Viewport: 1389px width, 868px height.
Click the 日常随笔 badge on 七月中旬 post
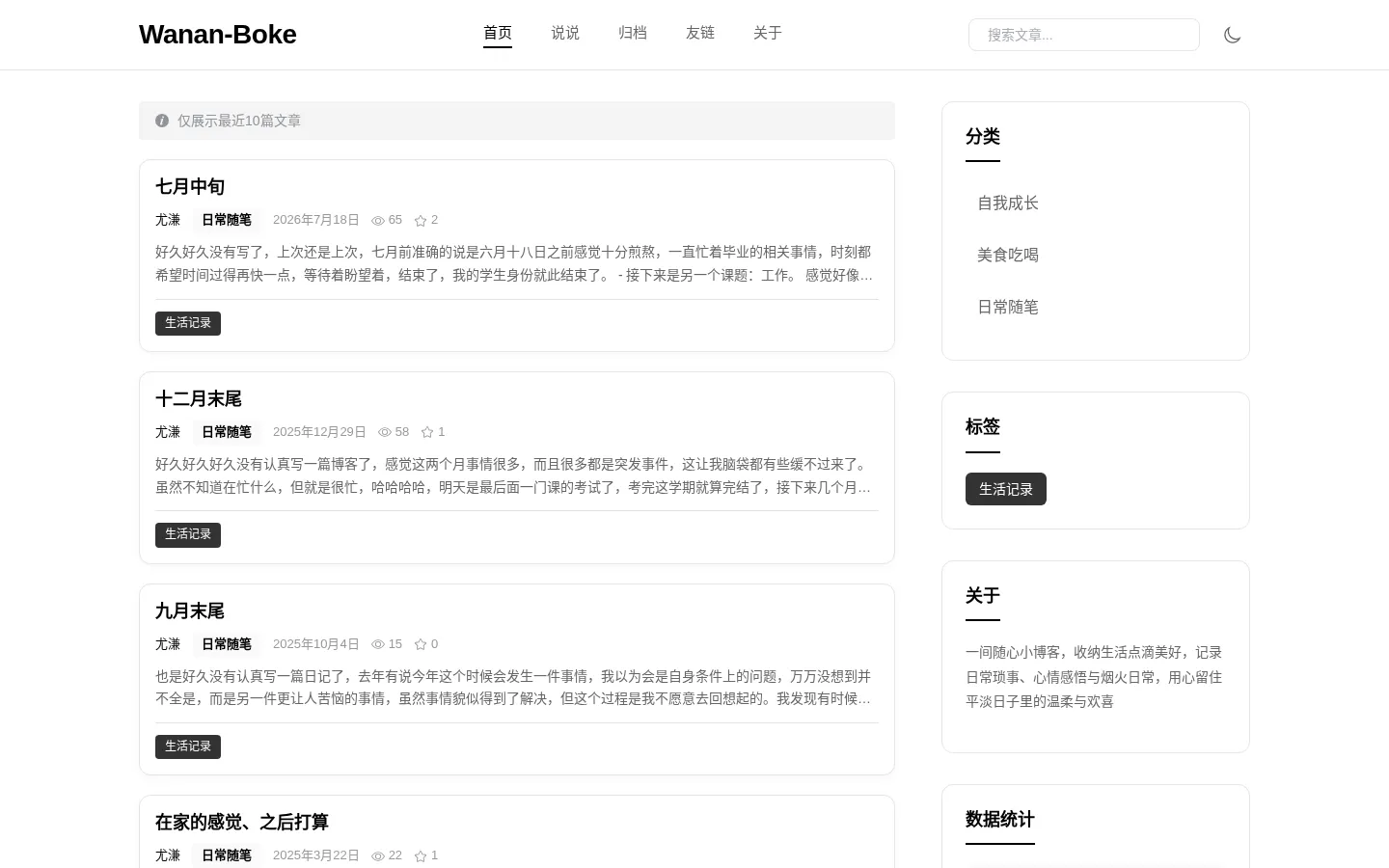[227, 220]
